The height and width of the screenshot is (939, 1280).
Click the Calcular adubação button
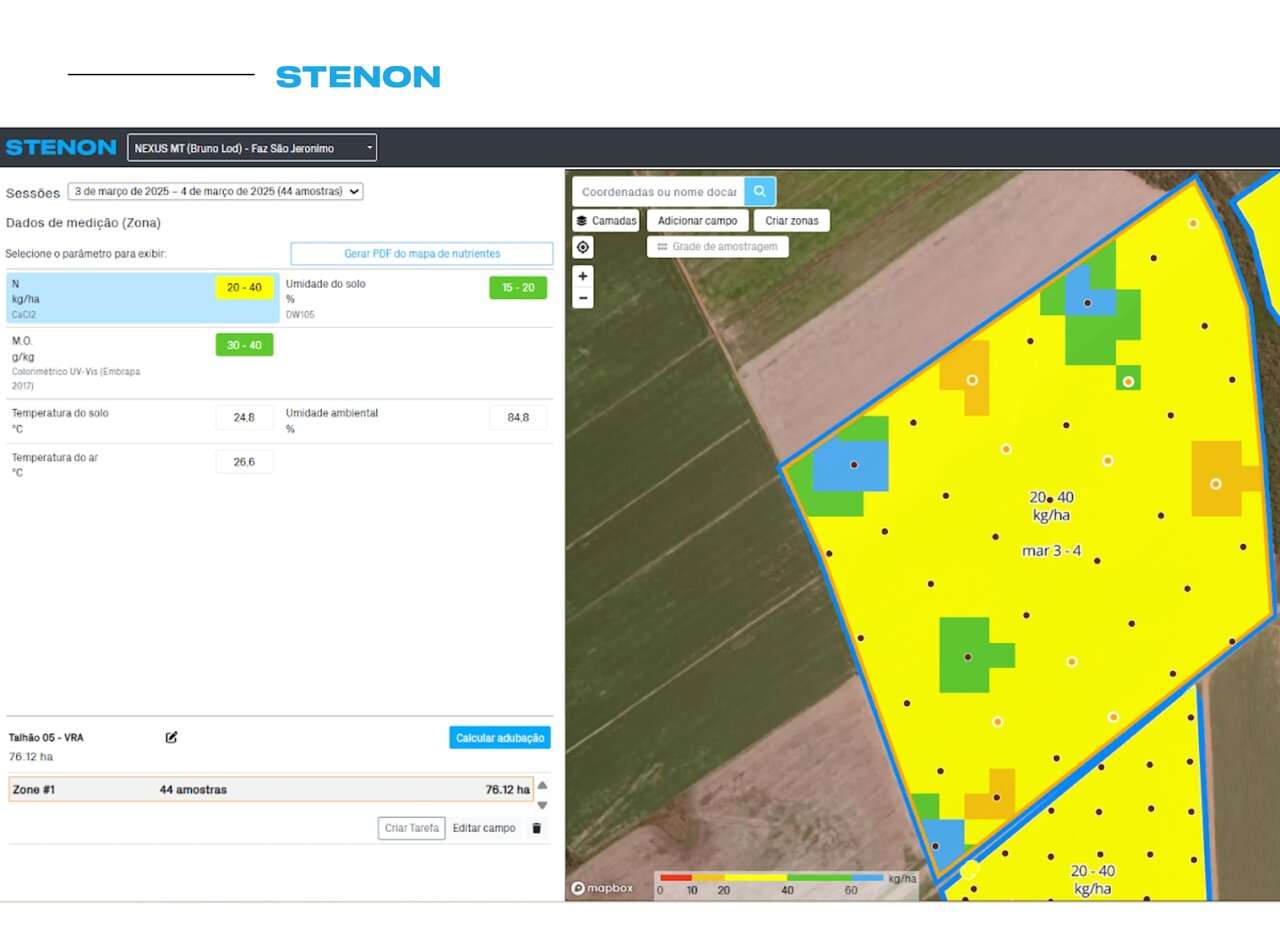point(499,738)
